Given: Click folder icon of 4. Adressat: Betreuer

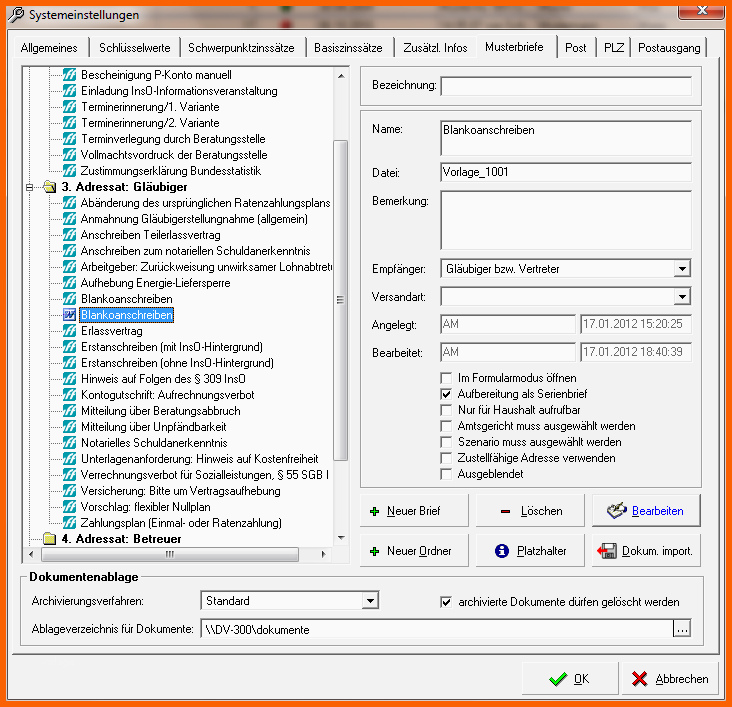Looking at the screenshot, I should (49, 538).
